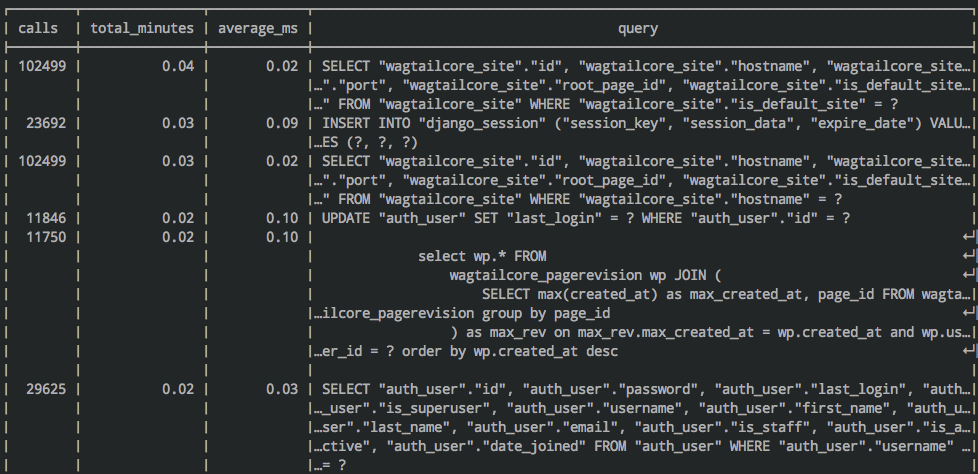Click the total_minutes column header
This screenshot has width=978, height=474.
pyautogui.click(x=142, y=29)
